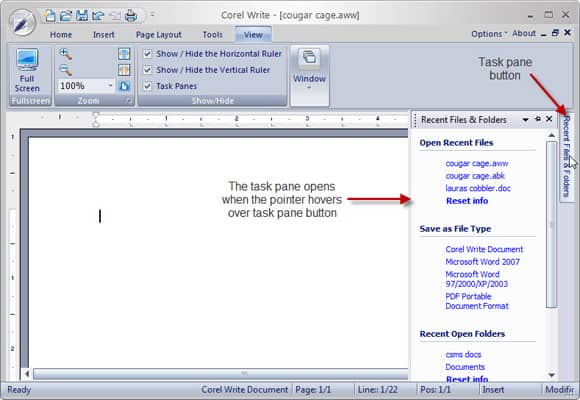The image size is (580, 400).
Task: Click About in the top bar
Action: click(524, 33)
